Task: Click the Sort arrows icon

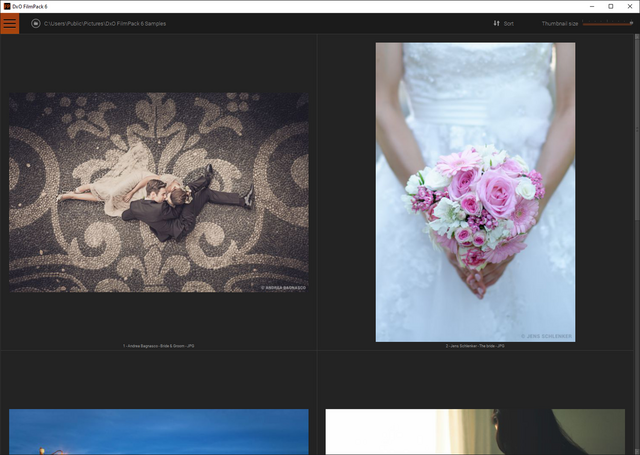Action: pyautogui.click(x=496, y=23)
